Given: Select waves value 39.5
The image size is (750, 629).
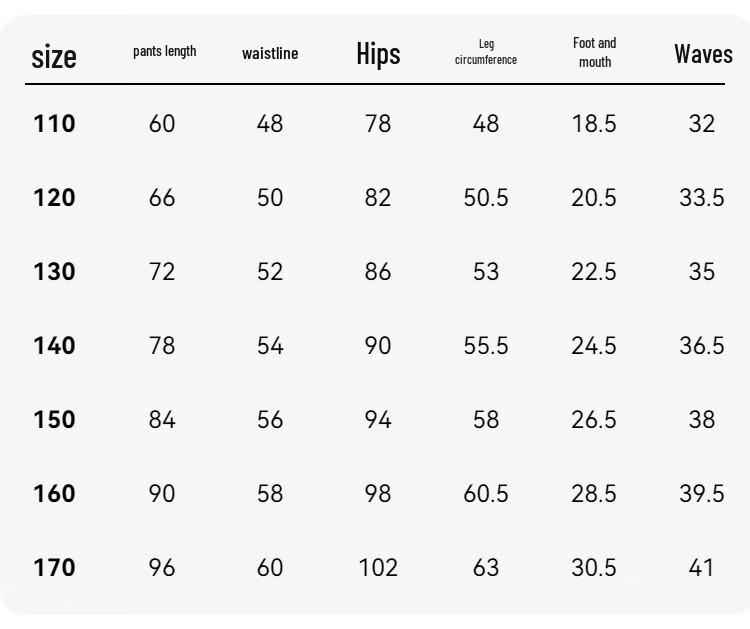Looking at the screenshot, I should click(702, 493).
